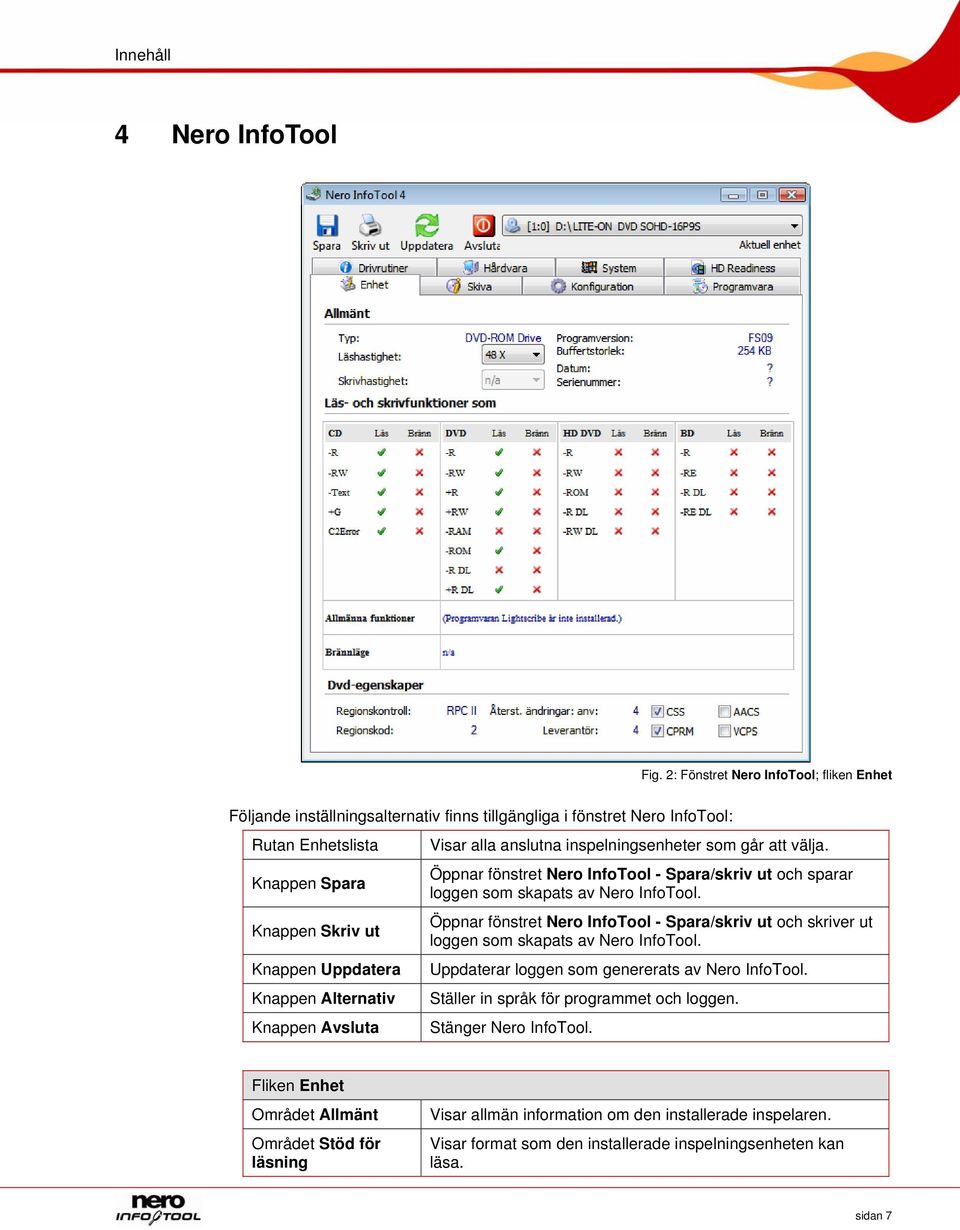Image resolution: width=960 pixels, height=1230 pixels.
Task: Open the drive selection dropdown D:\LITE-ON
Action: point(653,226)
